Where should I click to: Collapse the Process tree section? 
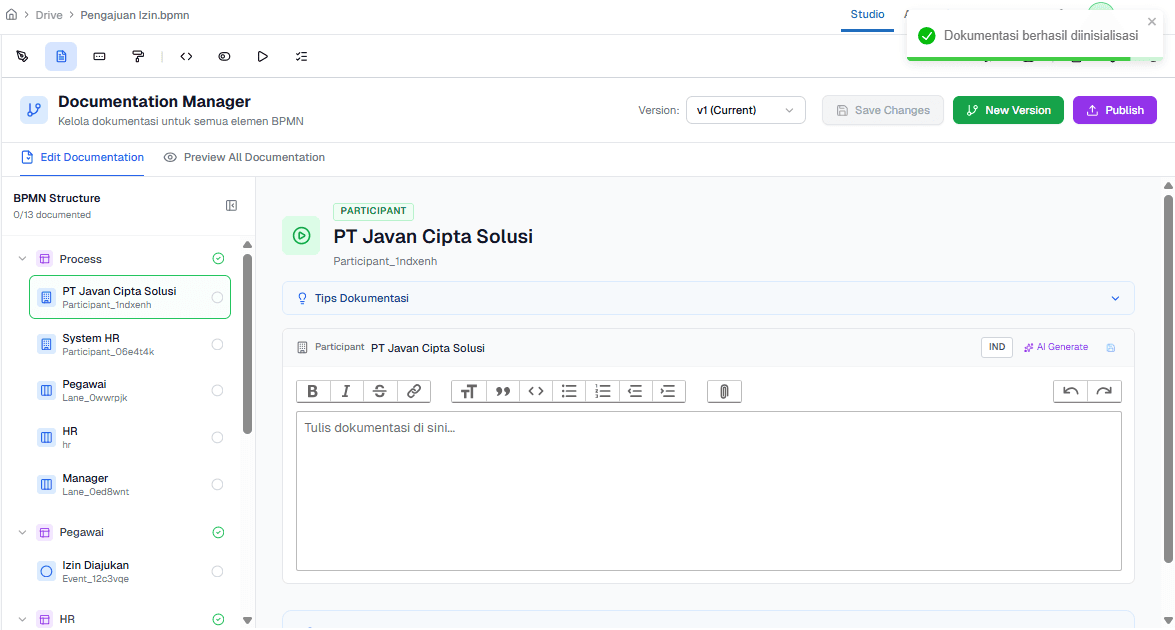point(22,258)
